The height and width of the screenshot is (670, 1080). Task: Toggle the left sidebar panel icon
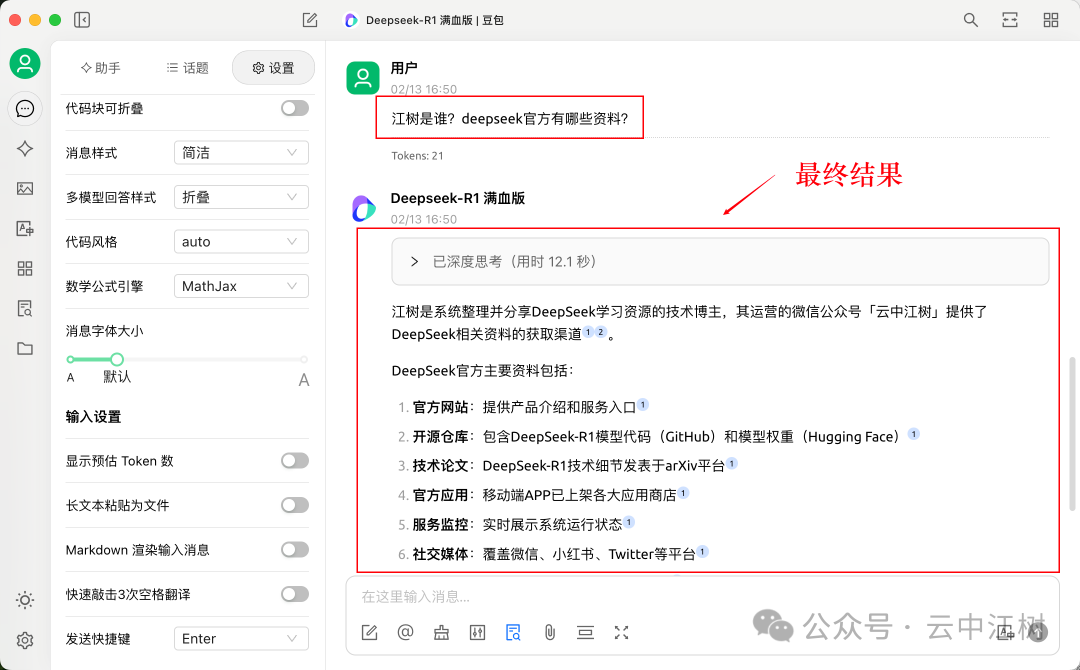tap(82, 20)
